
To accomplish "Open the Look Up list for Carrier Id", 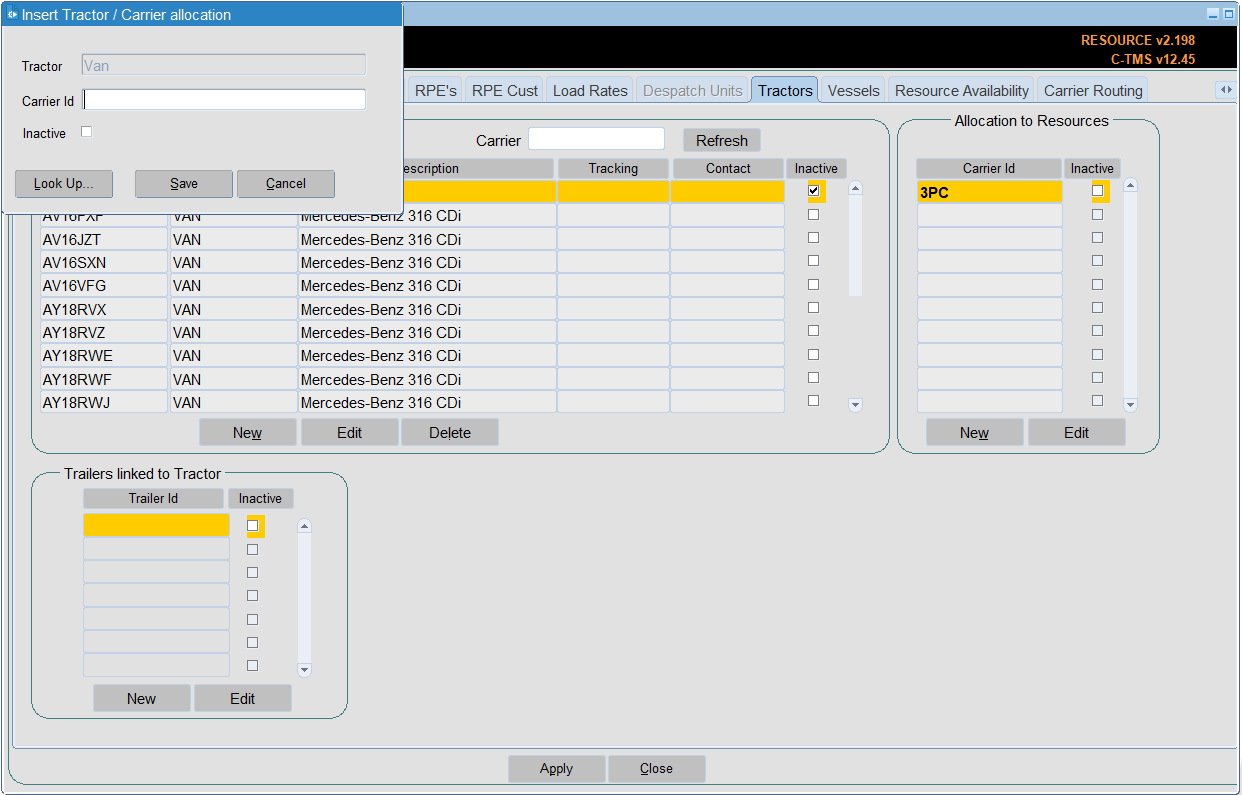I will click(64, 184).
